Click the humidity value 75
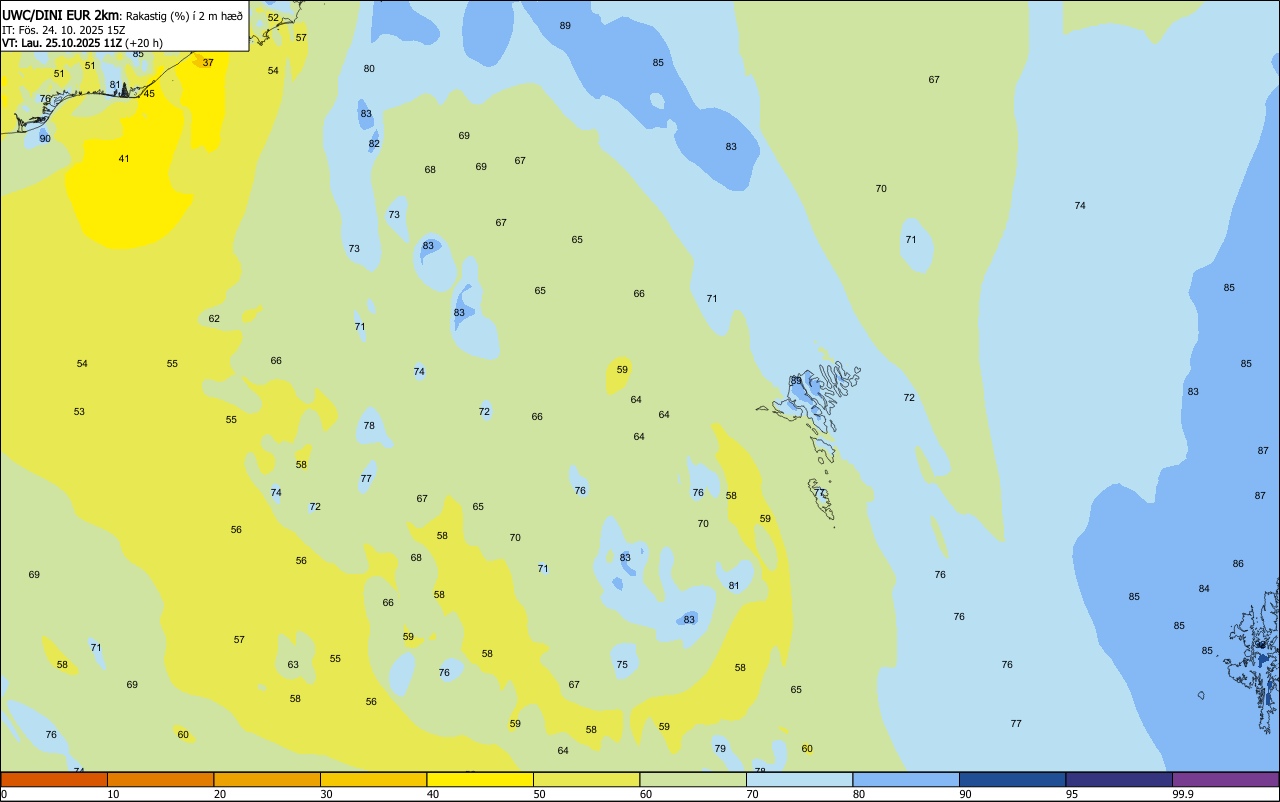This screenshot has height=802, width=1280. [x=622, y=664]
